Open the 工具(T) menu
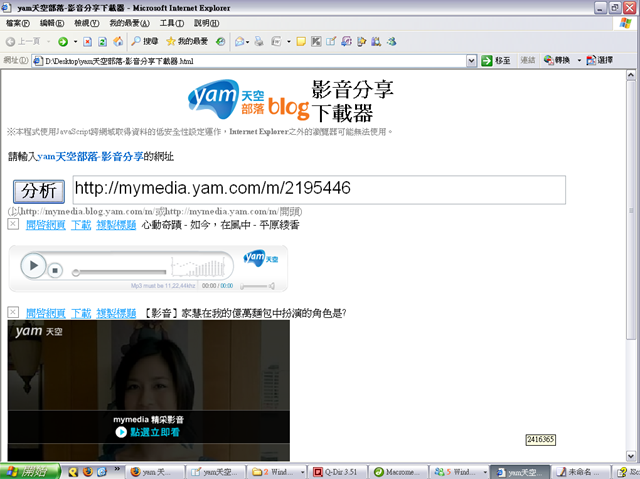640x479 pixels. tap(171, 23)
